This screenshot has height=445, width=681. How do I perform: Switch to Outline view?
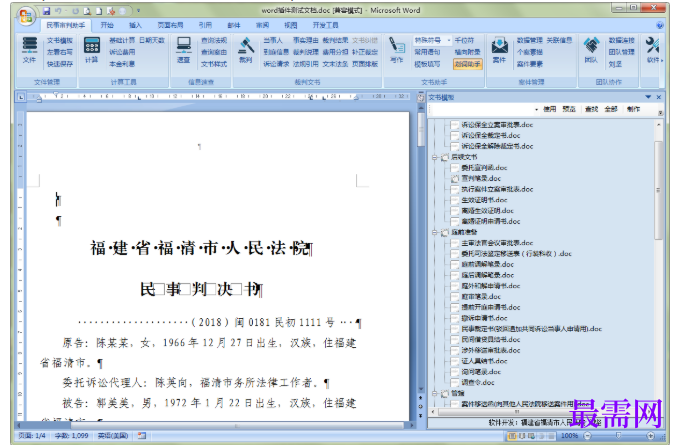coord(541,435)
